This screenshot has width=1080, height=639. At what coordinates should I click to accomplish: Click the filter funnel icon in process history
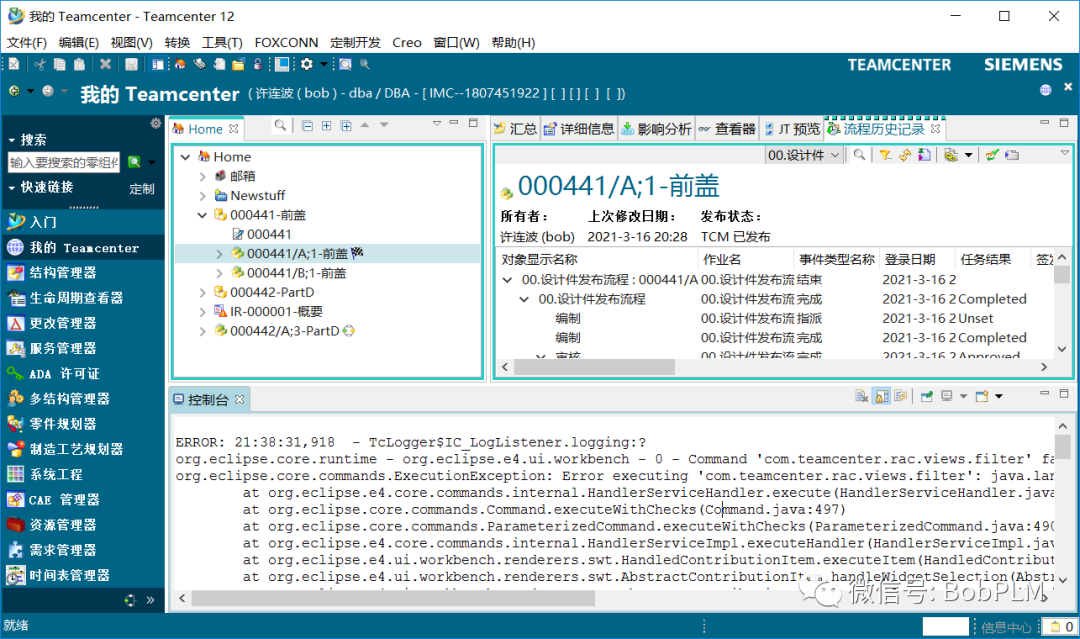pyautogui.click(x=885, y=155)
